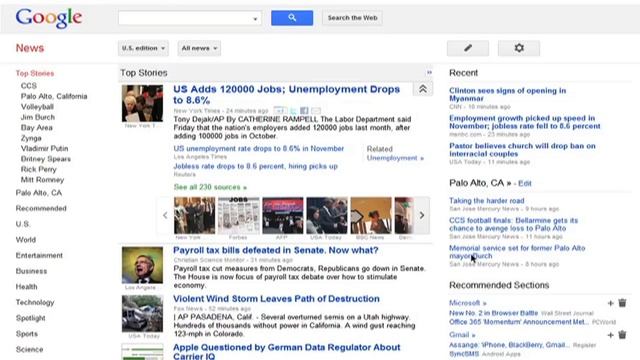
Task: Open Entertainment sidebar section
Action: click(x=39, y=256)
